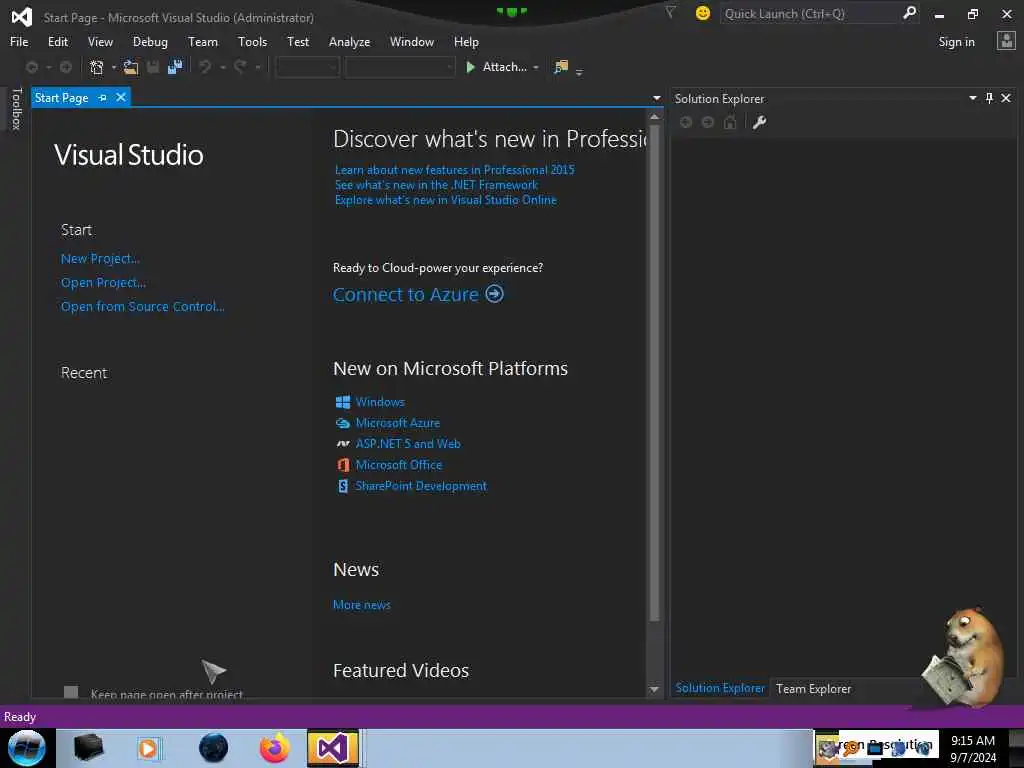Image resolution: width=1024 pixels, height=768 pixels.
Task: Open the Tools menu
Action: click(x=252, y=42)
